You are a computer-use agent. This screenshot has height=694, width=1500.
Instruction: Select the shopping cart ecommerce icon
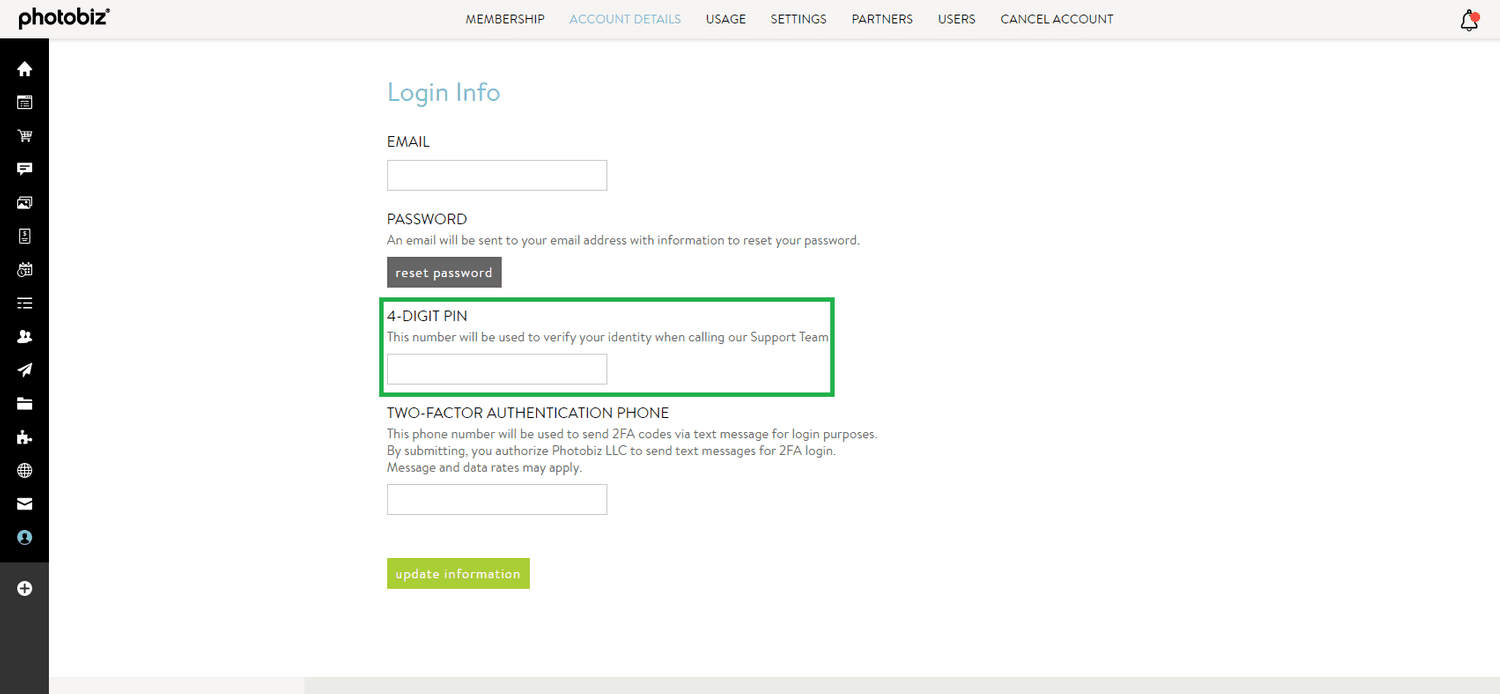pyautogui.click(x=24, y=135)
